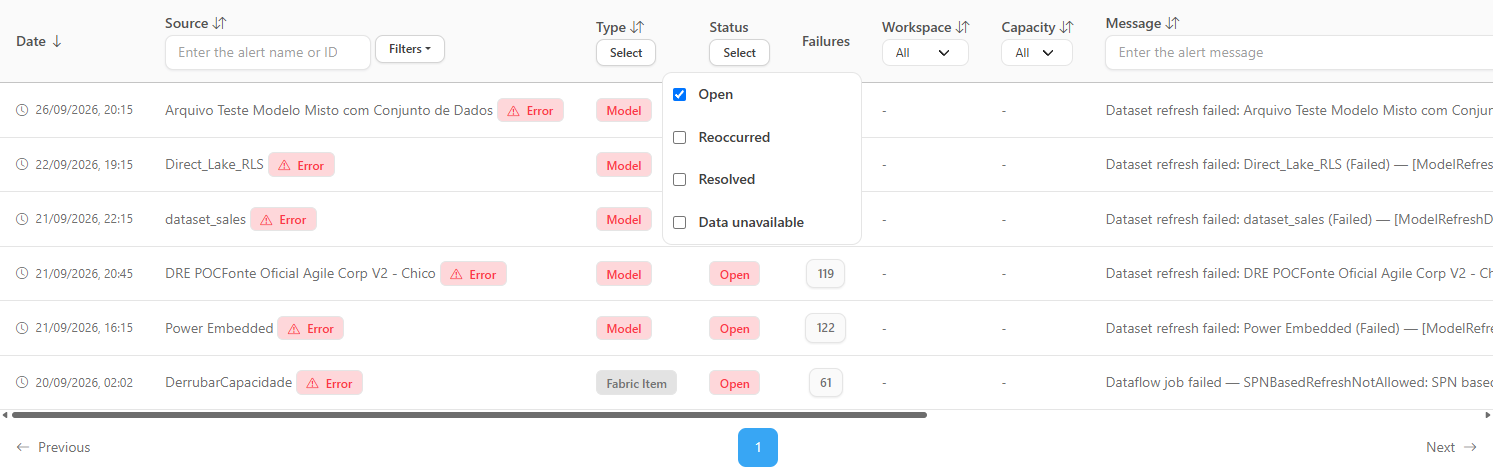This screenshot has width=1493, height=468.
Task: Click clock icon beside 20/09/2026, 02:02
Action: pyautogui.click(x=22, y=382)
